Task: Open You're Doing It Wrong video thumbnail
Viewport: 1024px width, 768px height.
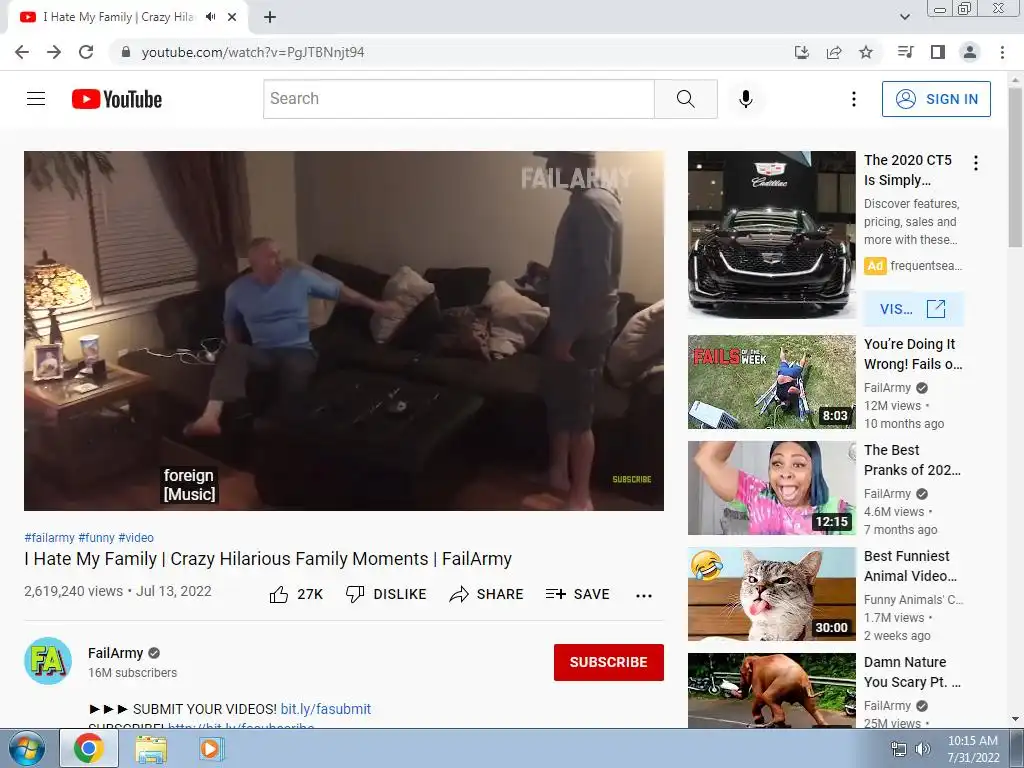Action: (771, 382)
